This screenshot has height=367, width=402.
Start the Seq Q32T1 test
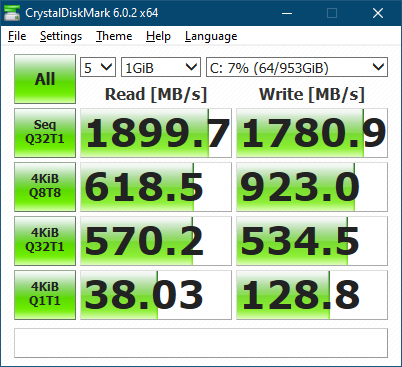(x=45, y=133)
